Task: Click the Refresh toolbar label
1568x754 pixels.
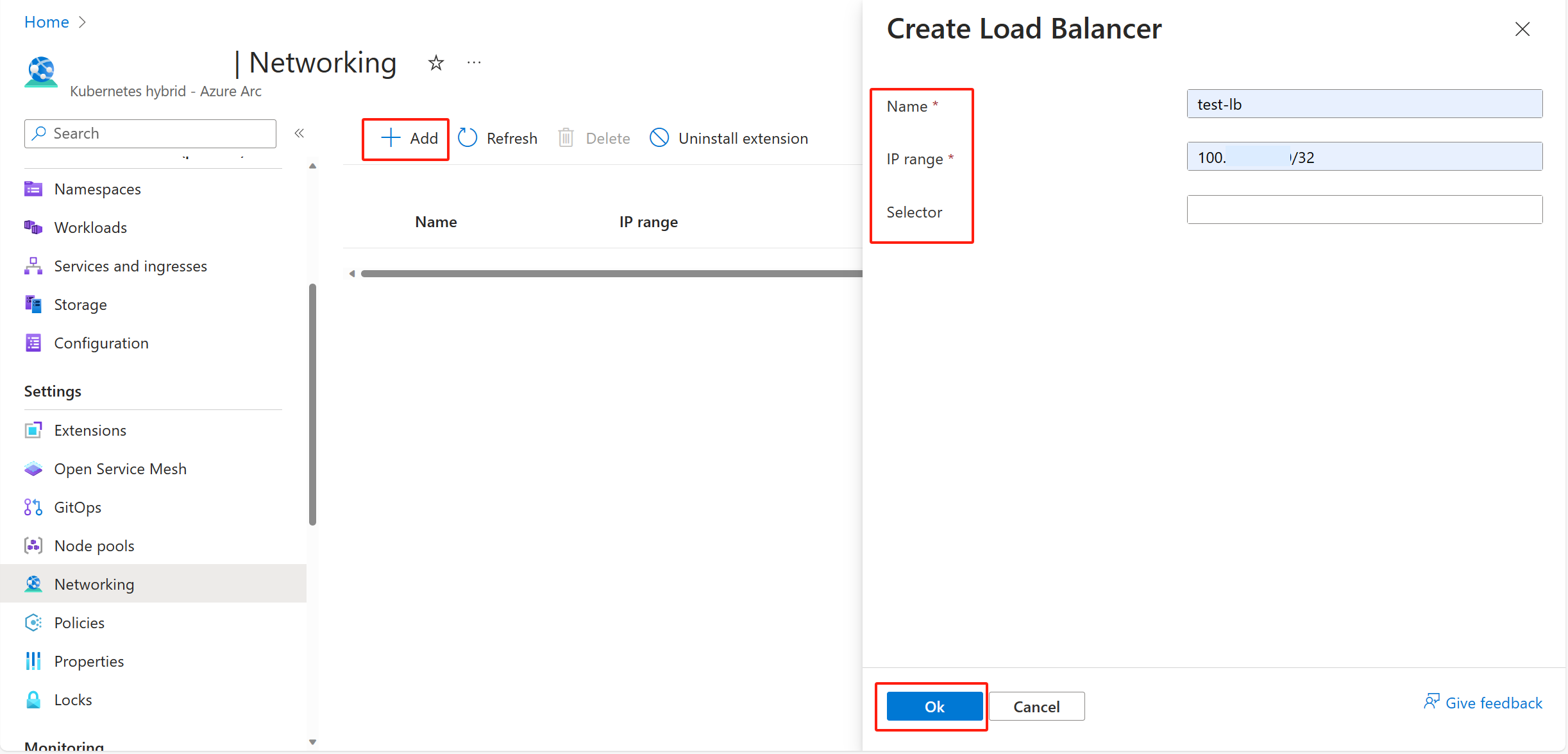Action: (x=512, y=138)
